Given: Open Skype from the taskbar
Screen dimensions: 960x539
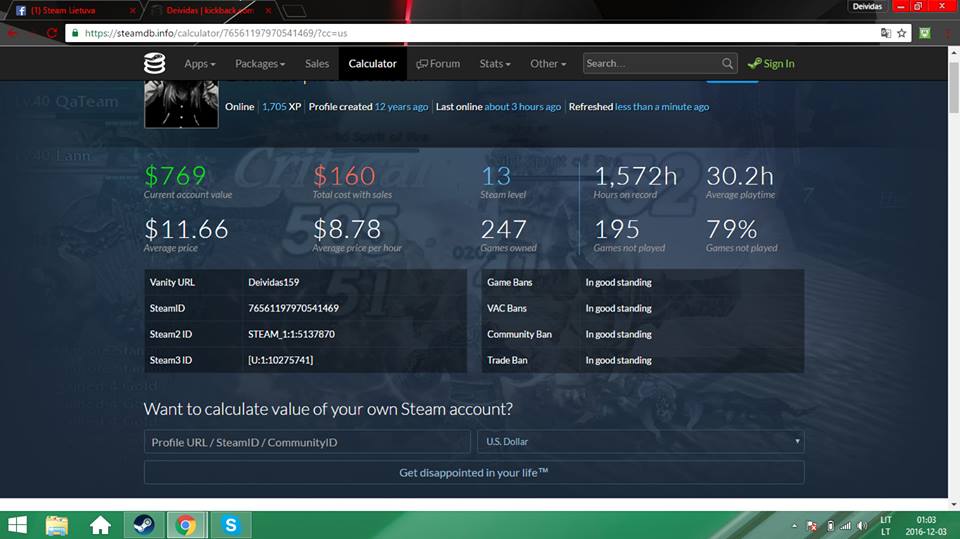Looking at the screenshot, I should click(x=231, y=525).
